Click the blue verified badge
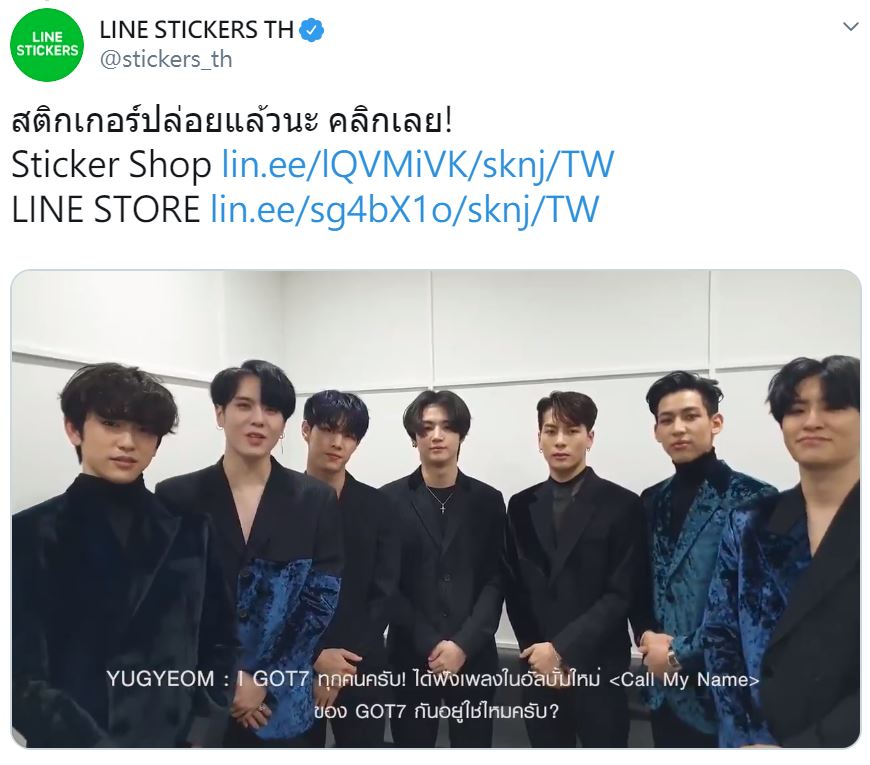870x765 pixels. coord(312,30)
